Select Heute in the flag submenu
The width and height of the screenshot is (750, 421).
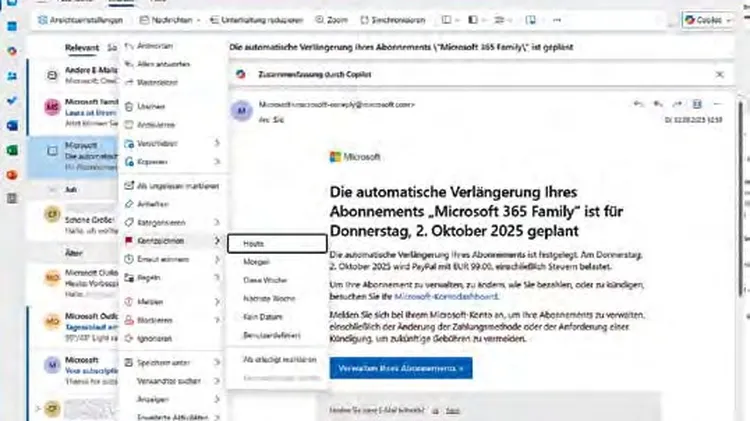251,243
